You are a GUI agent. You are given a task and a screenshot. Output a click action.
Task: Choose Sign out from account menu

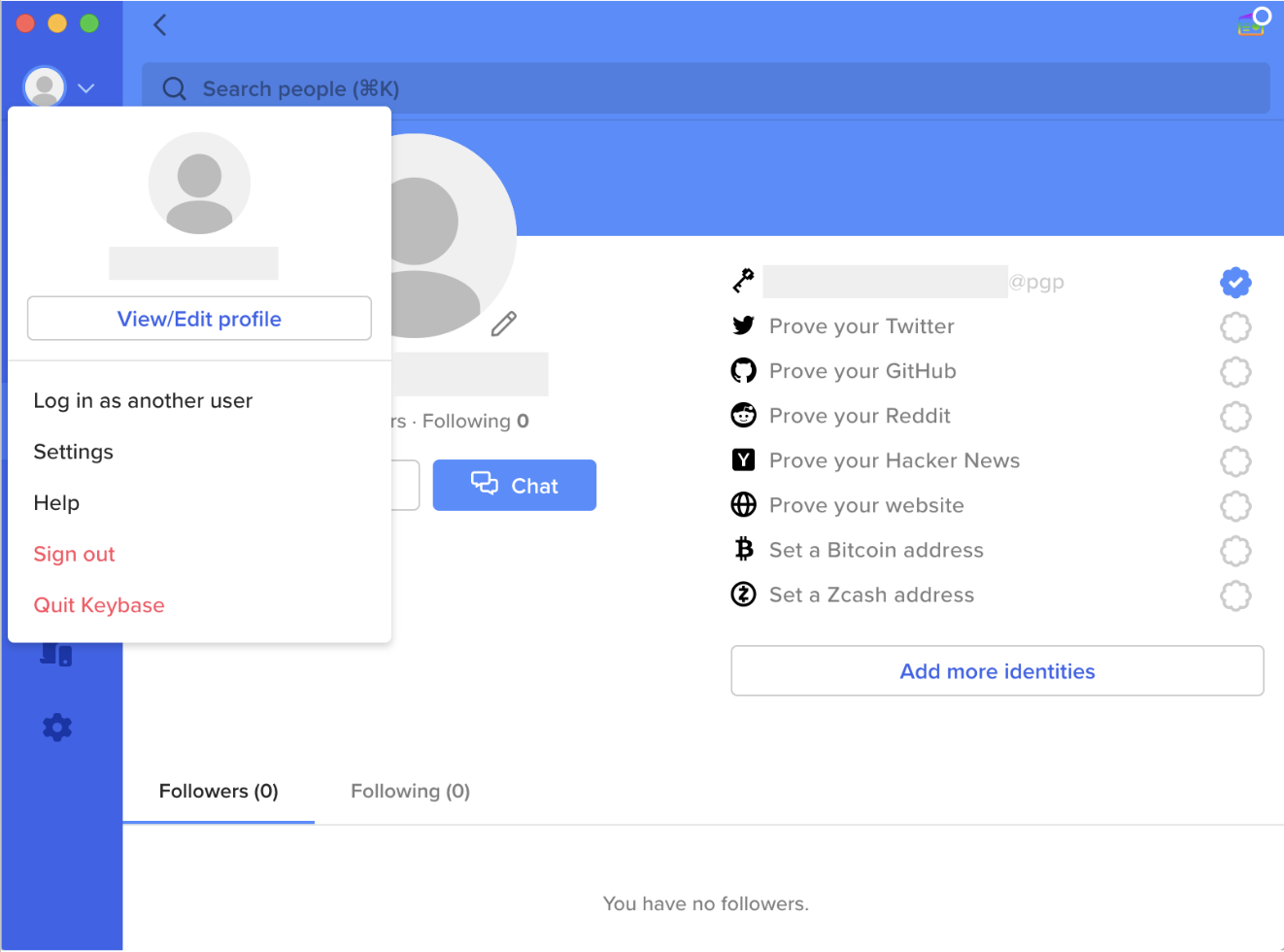(x=74, y=555)
